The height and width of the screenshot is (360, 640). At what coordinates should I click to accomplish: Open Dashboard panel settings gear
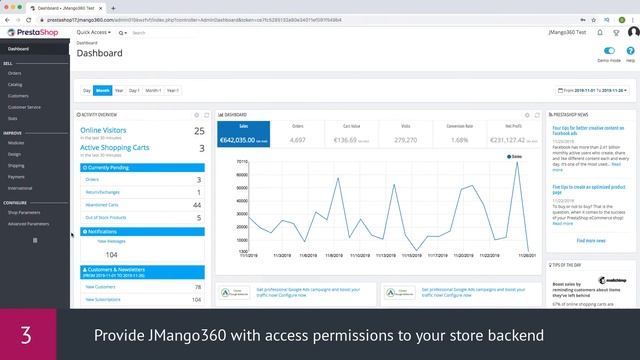[527, 115]
